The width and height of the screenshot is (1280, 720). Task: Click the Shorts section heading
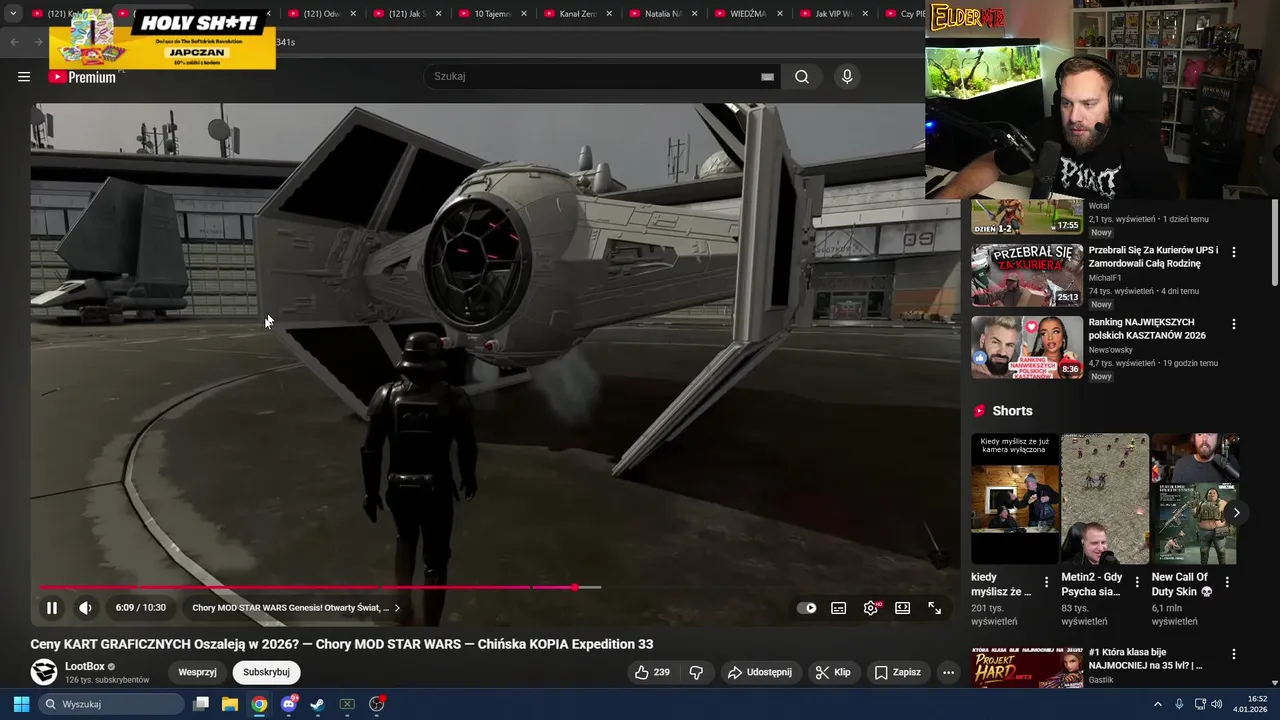[x=1012, y=411]
